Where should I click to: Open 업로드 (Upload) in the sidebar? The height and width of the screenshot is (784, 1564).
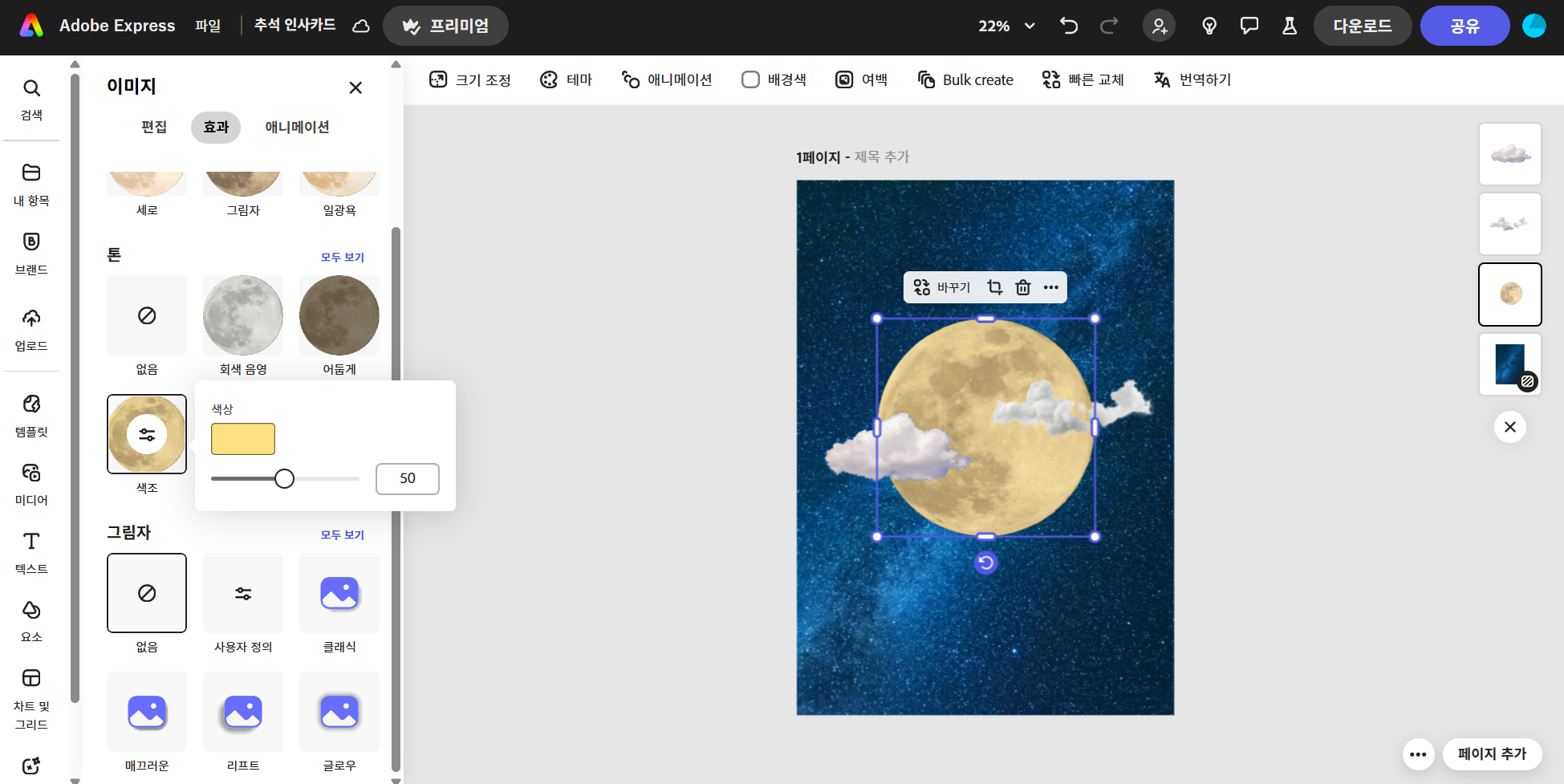[x=31, y=330]
